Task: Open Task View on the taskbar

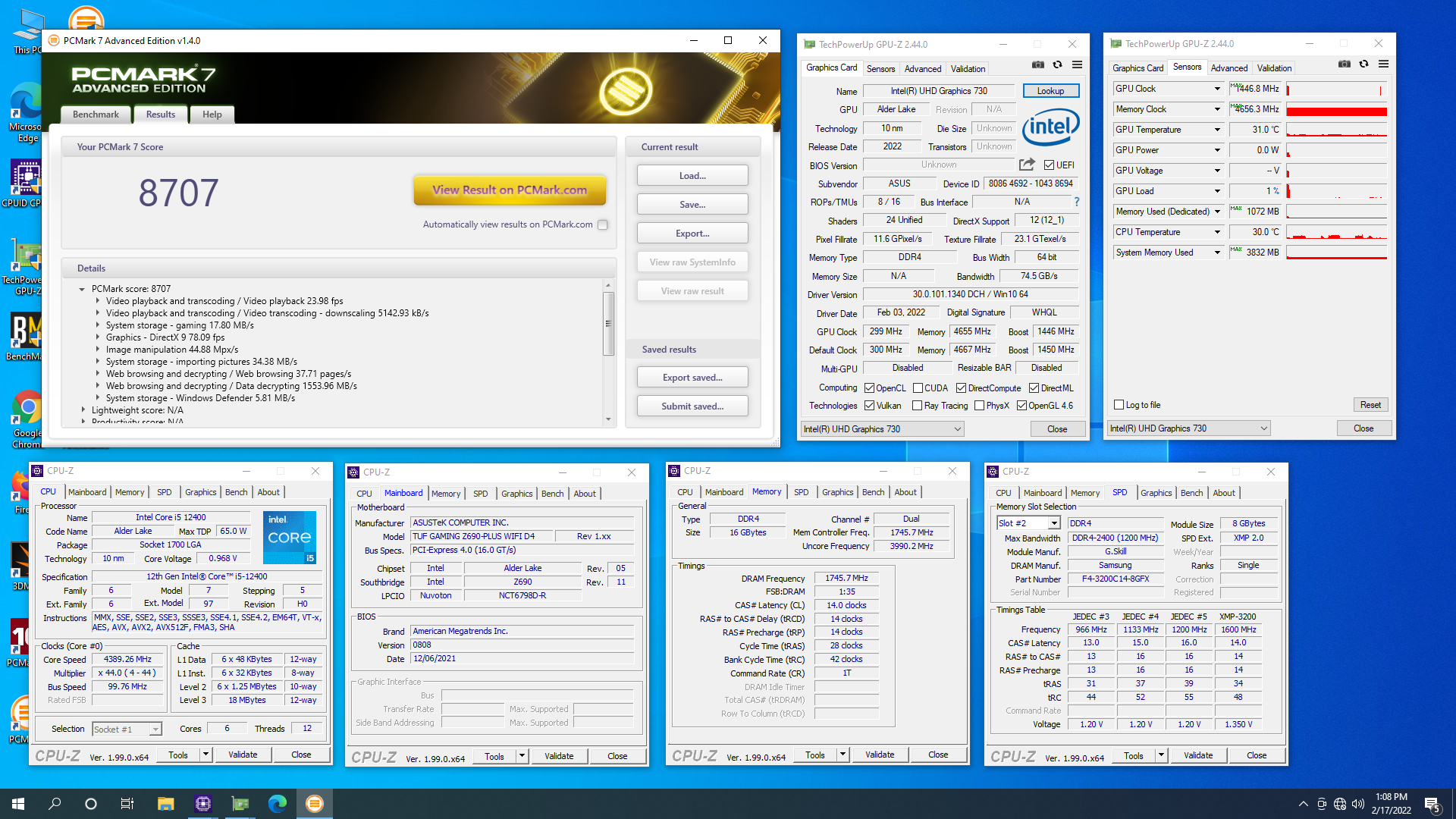Action: click(127, 803)
